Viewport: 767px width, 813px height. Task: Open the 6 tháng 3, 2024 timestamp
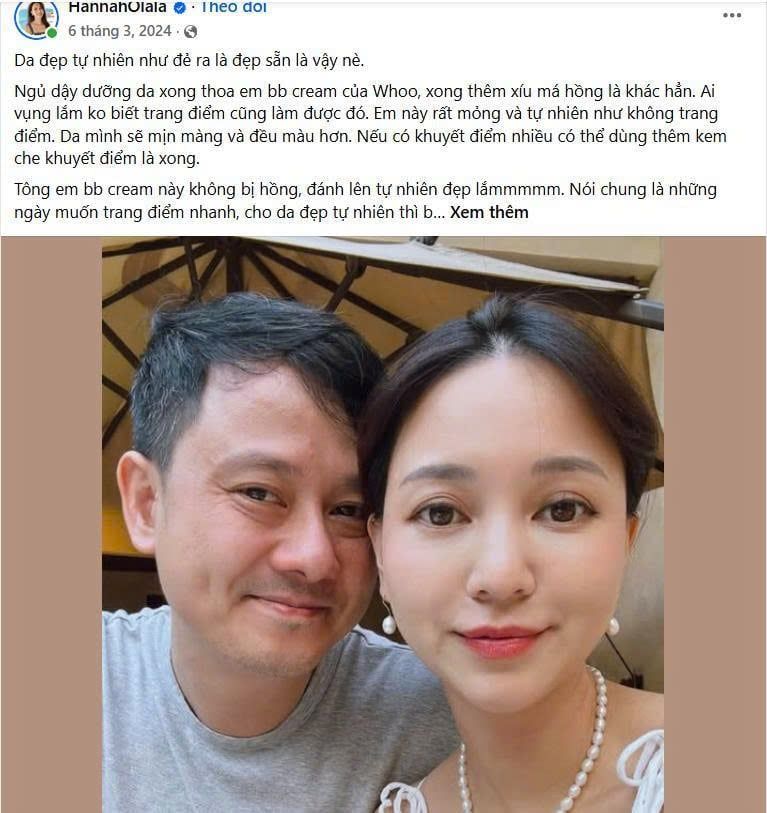[x=120, y=31]
